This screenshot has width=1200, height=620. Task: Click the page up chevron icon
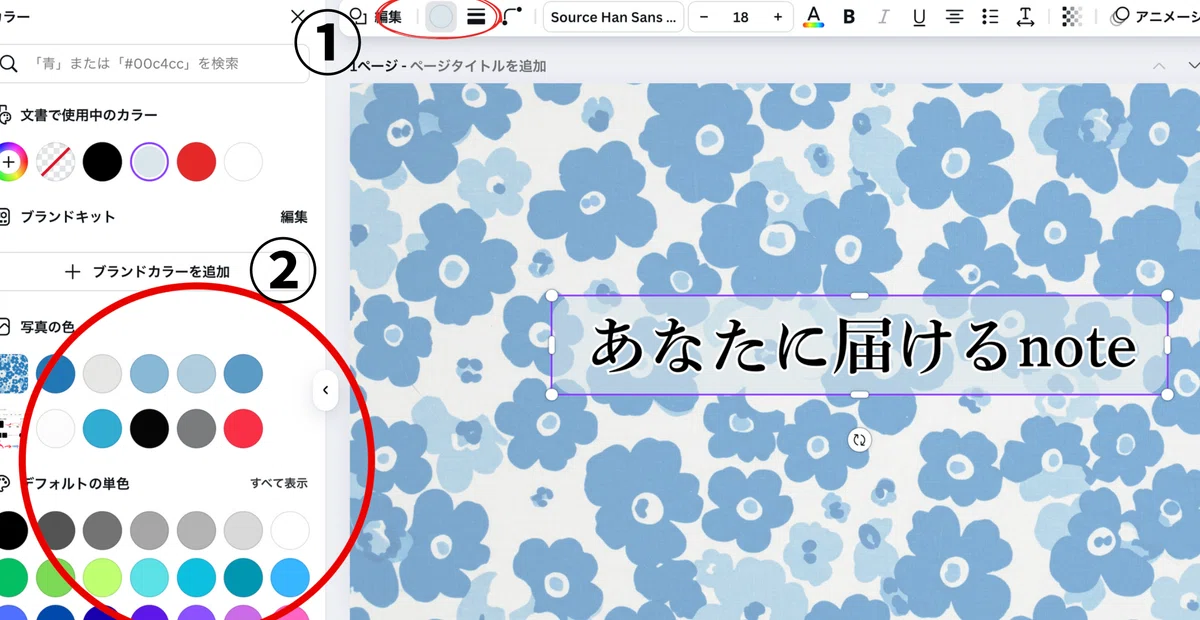pyautogui.click(x=1159, y=66)
